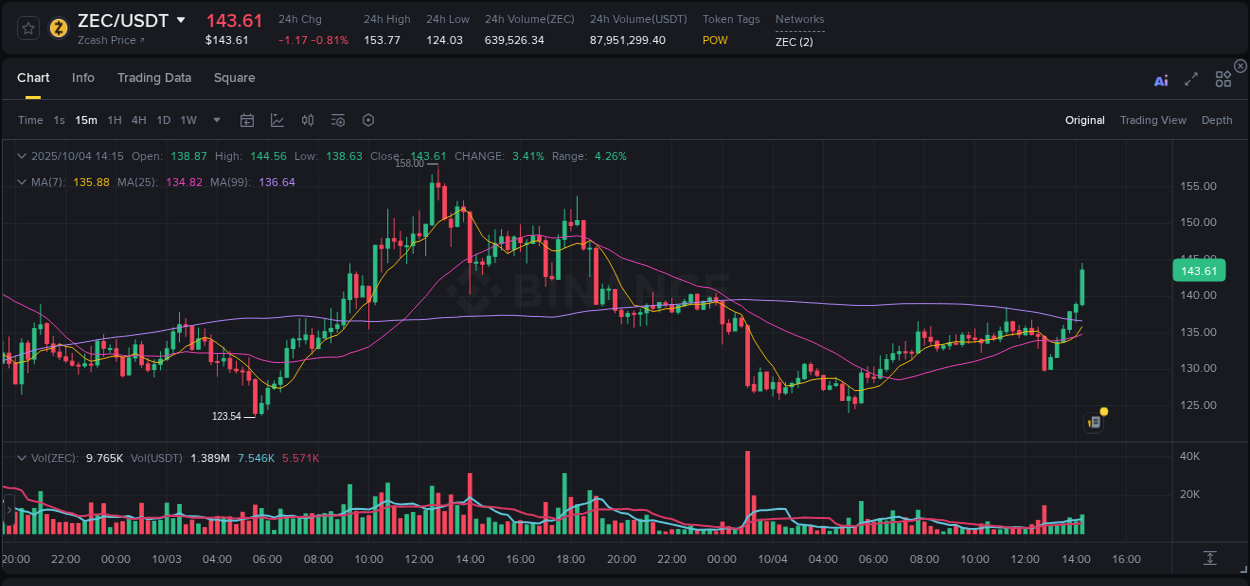Image resolution: width=1250 pixels, height=586 pixels.
Task: Toggle the favorite star for ZEC/USDT
Action: [27, 29]
